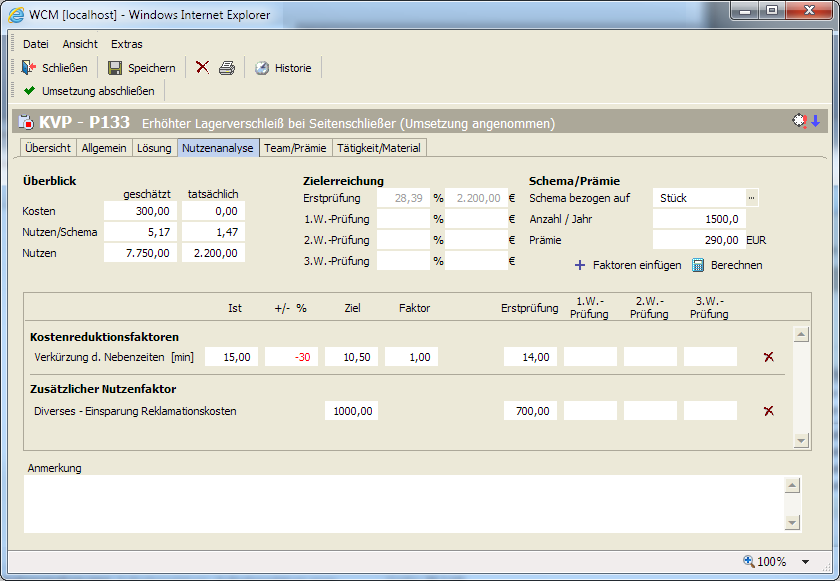Screen dimensions: 840x581
Task: Click the printer icon in toolbar
Action: tap(227, 68)
